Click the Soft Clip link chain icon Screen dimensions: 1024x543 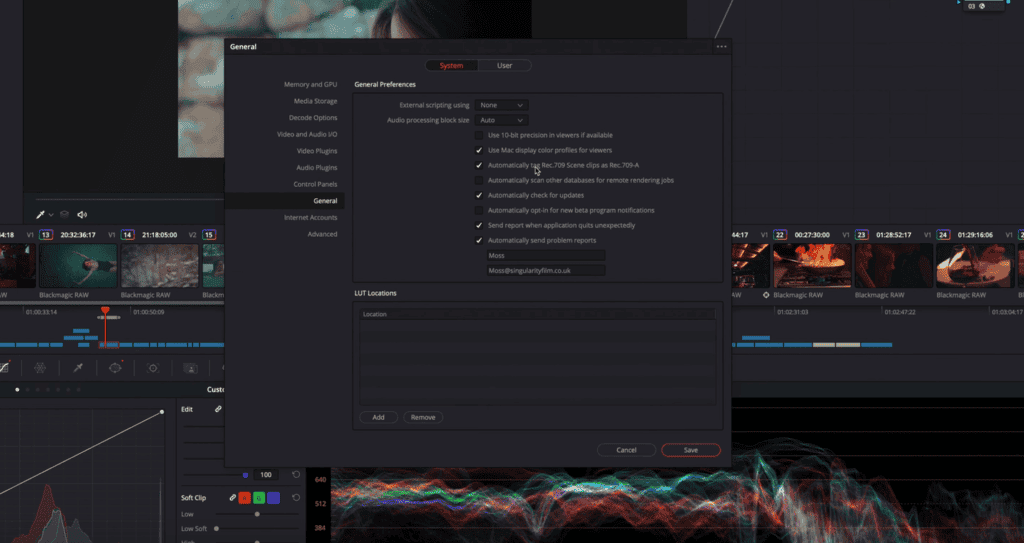click(232, 498)
